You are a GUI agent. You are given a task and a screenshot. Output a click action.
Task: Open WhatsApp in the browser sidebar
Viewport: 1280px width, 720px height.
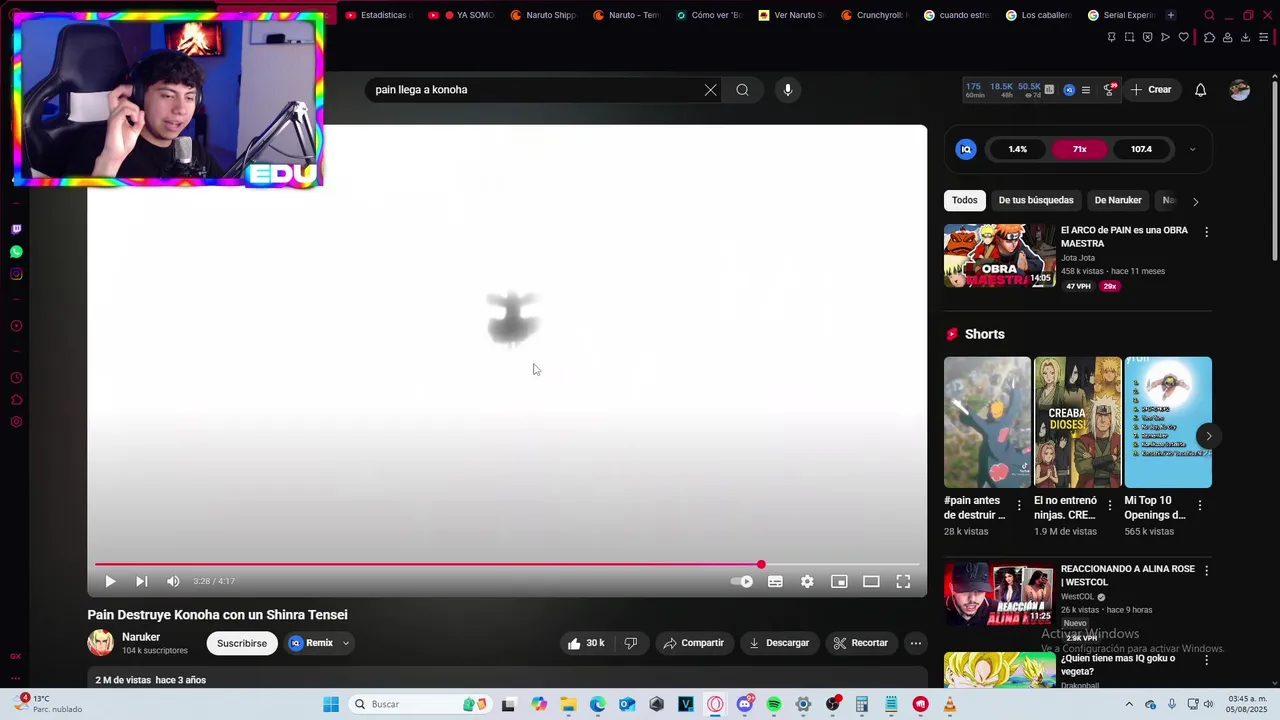tap(16, 252)
